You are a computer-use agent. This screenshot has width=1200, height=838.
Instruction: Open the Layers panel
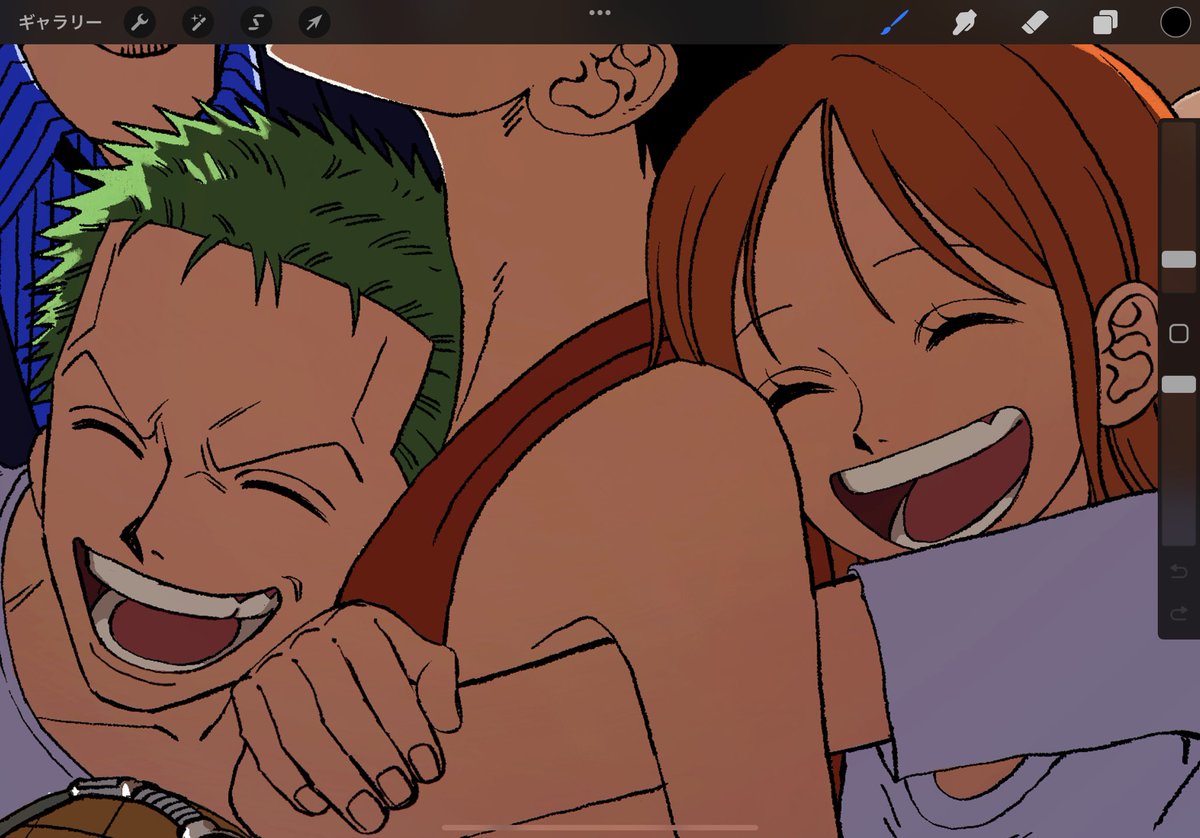click(1105, 22)
